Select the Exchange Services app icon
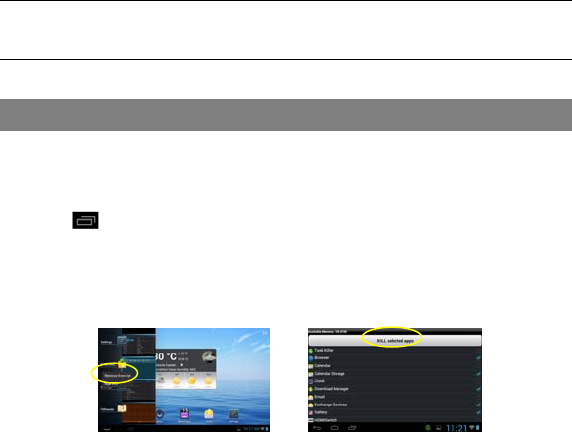The image size is (572, 432). (311, 405)
